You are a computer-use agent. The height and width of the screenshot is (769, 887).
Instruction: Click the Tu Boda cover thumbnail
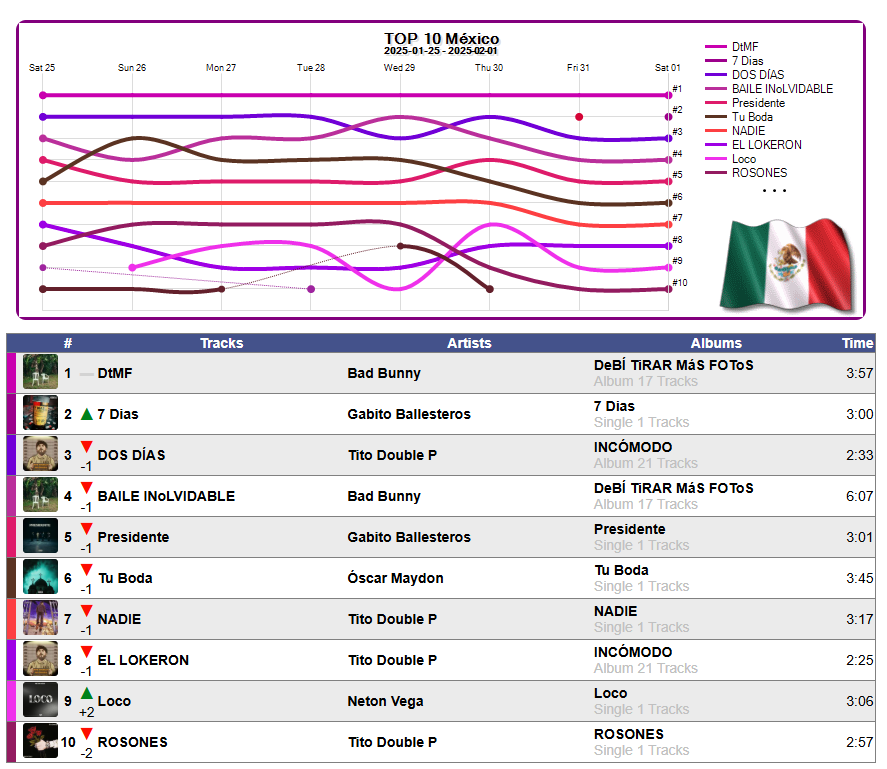[40, 577]
